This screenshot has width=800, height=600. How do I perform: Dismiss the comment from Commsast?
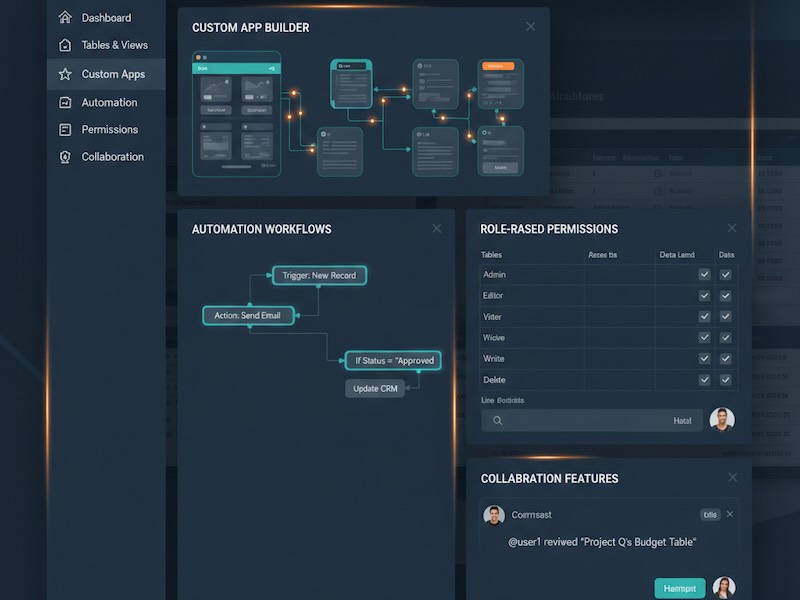click(730, 514)
